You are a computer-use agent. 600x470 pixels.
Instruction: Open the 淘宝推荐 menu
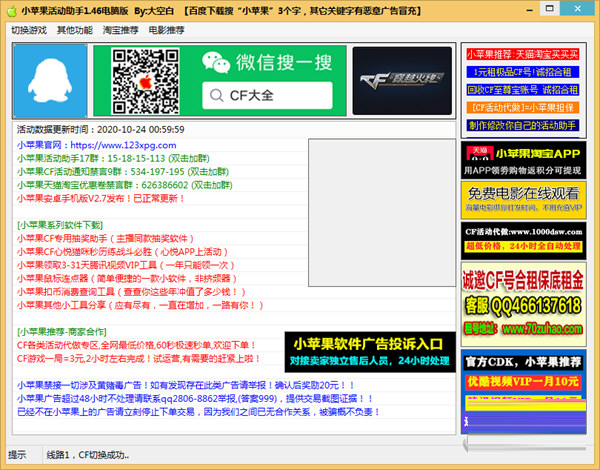(121, 30)
